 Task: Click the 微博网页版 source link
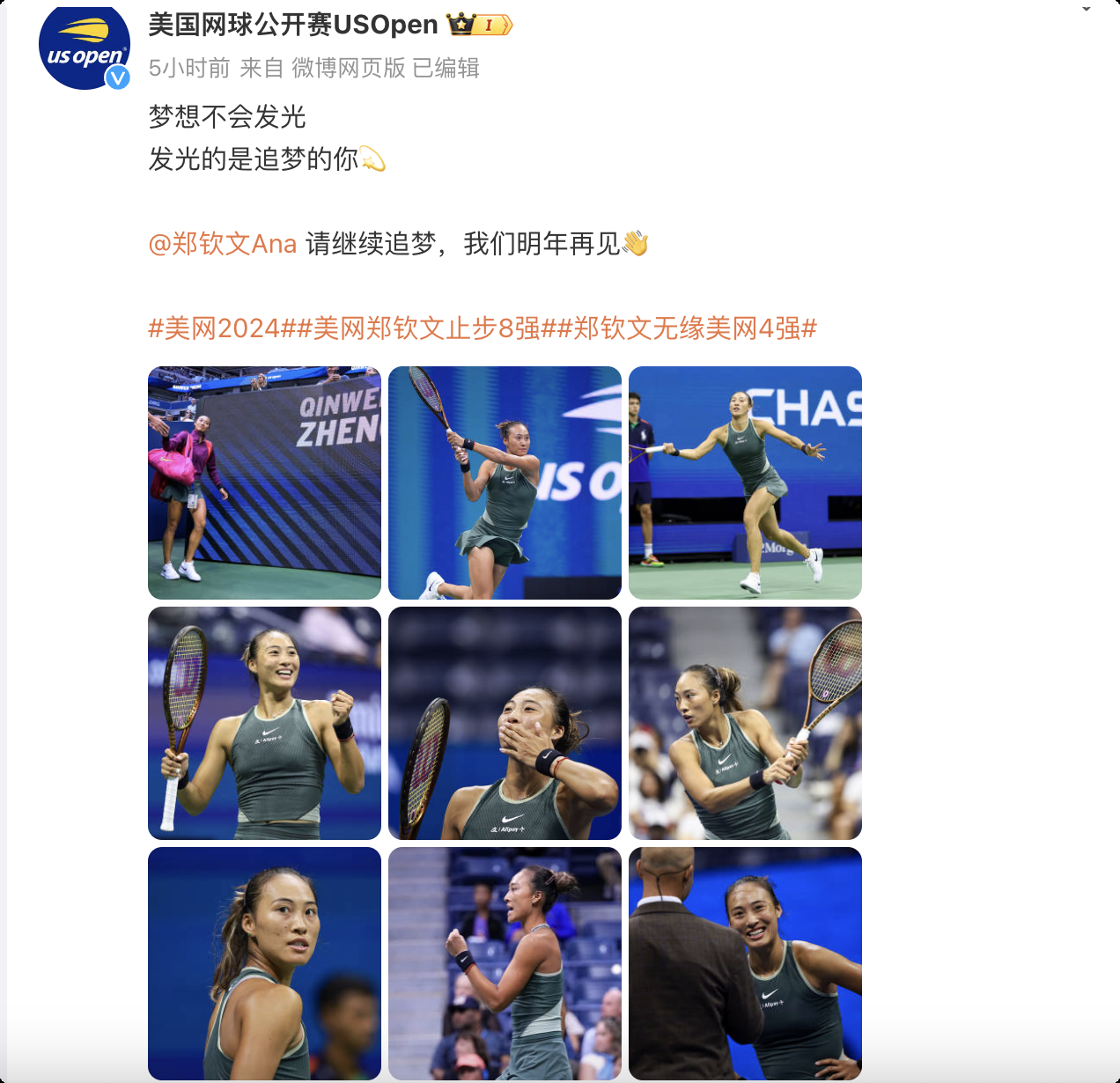pyautogui.click(x=349, y=68)
